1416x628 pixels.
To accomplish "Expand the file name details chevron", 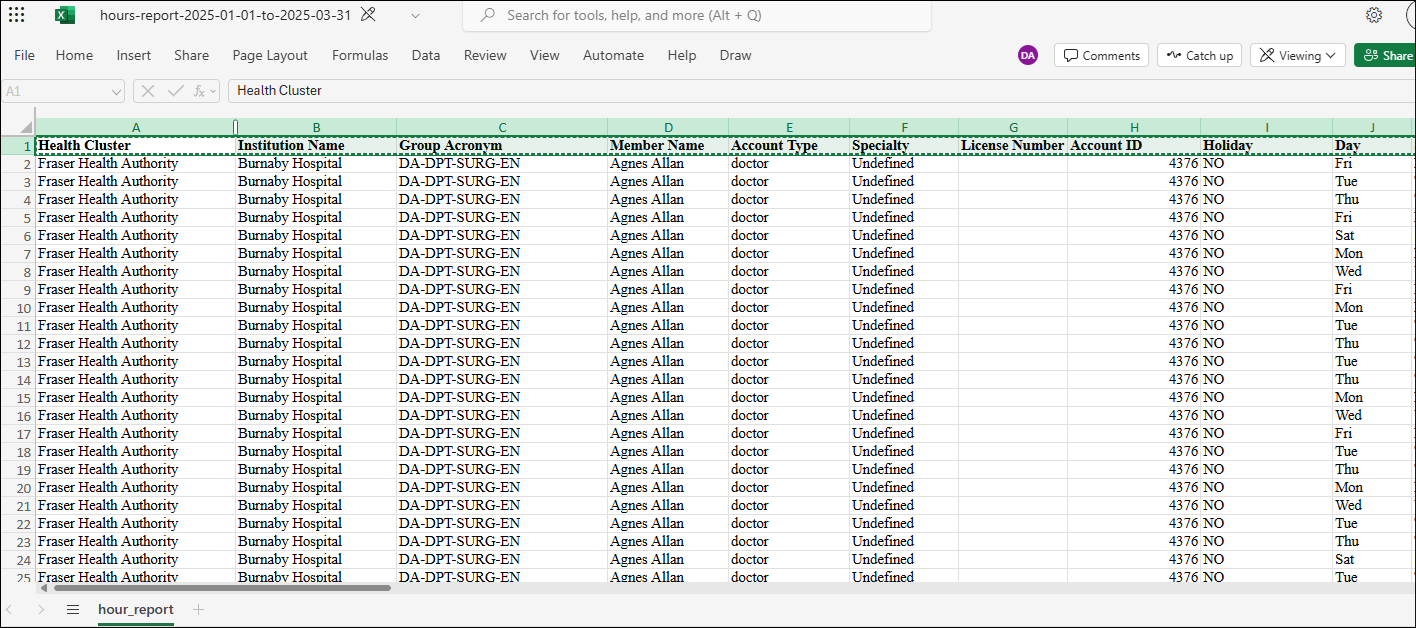I will click(415, 15).
